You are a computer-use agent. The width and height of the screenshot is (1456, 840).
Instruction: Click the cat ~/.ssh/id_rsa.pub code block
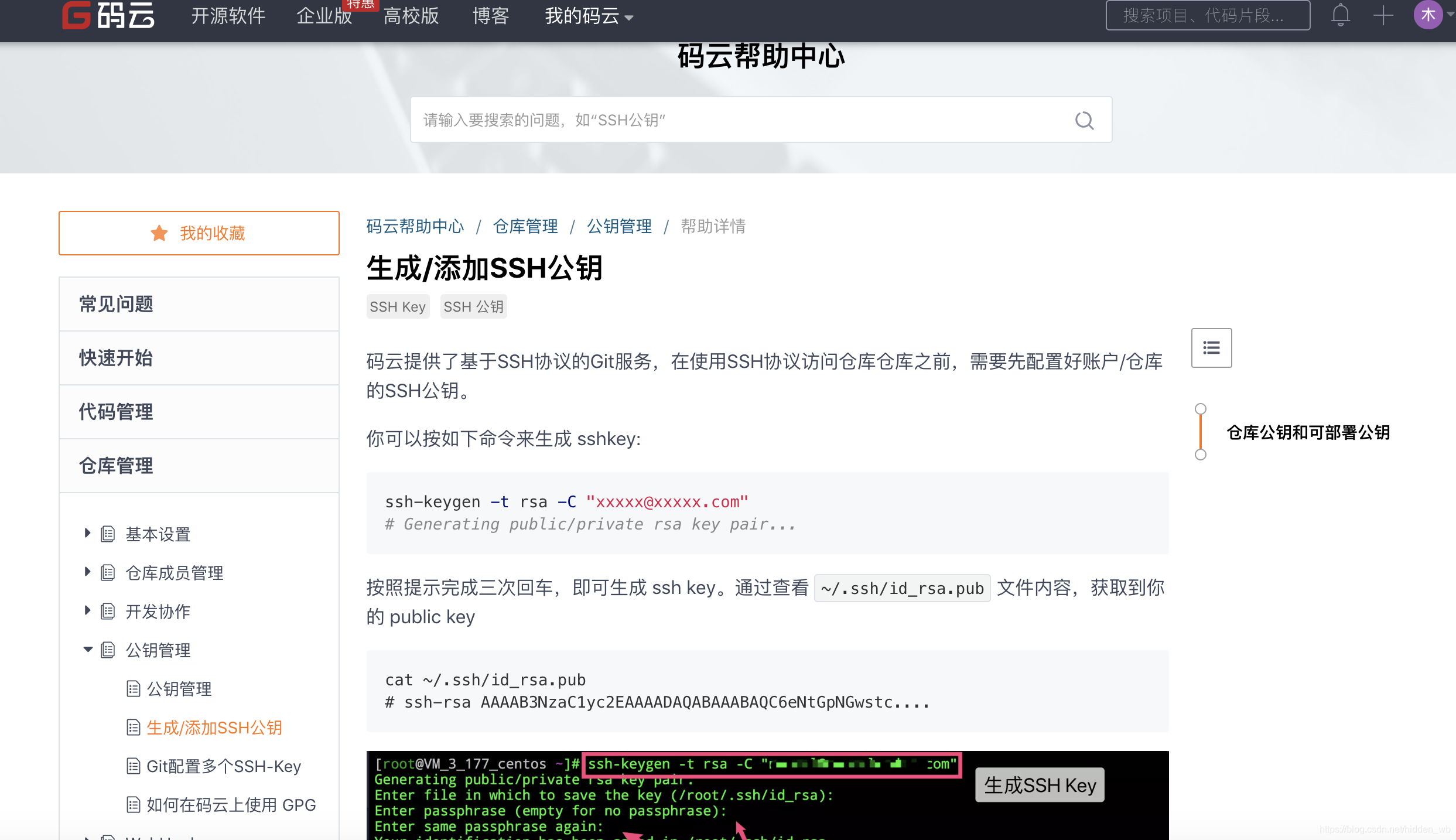[767, 691]
